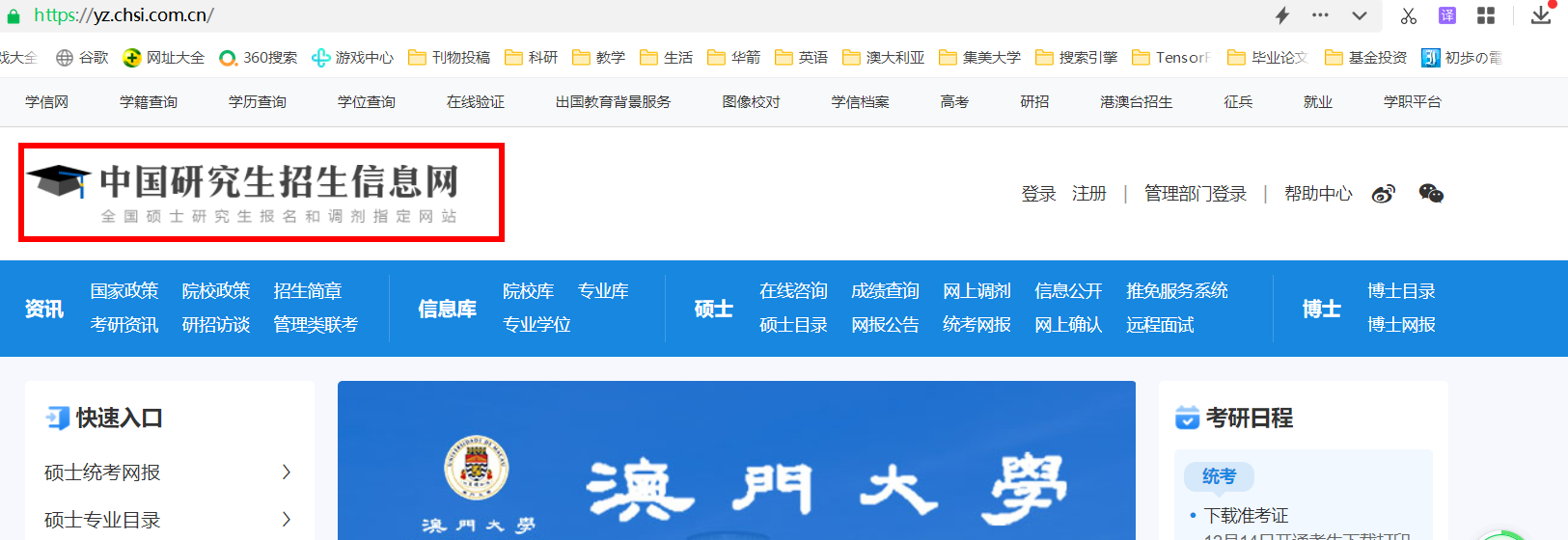This screenshot has width=1568, height=540.
Task: Click the Weibo icon in header
Action: tap(1383, 194)
